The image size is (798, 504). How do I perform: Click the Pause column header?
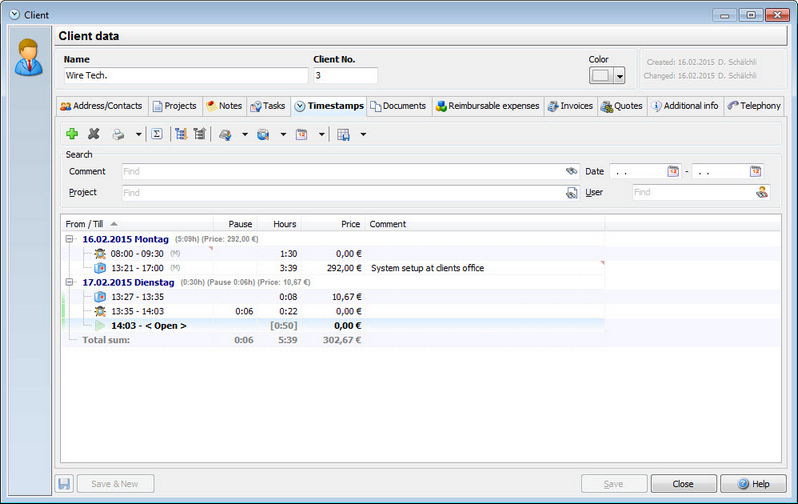(235, 224)
